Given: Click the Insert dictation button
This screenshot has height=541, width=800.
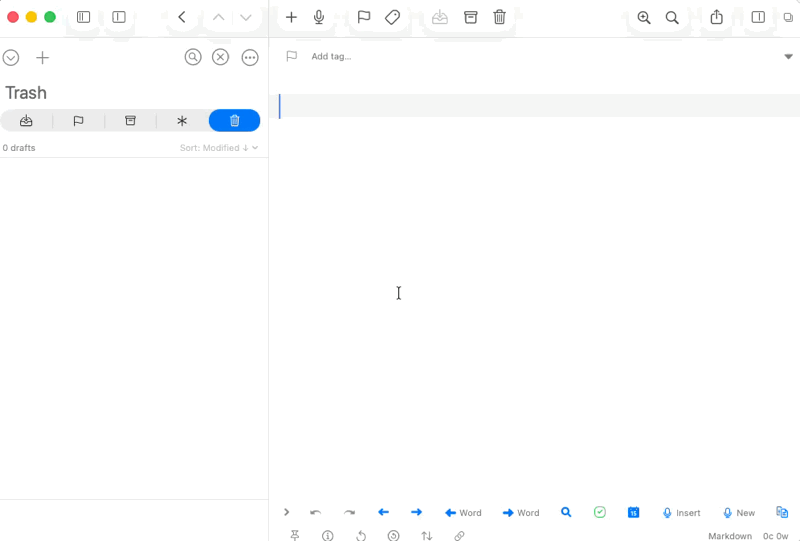Looking at the screenshot, I should click(681, 513).
